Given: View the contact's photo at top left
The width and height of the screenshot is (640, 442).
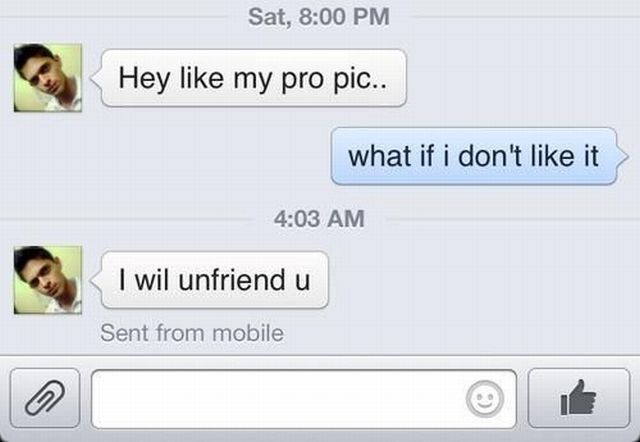Looking at the screenshot, I should pyautogui.click(x=48, y=78).
